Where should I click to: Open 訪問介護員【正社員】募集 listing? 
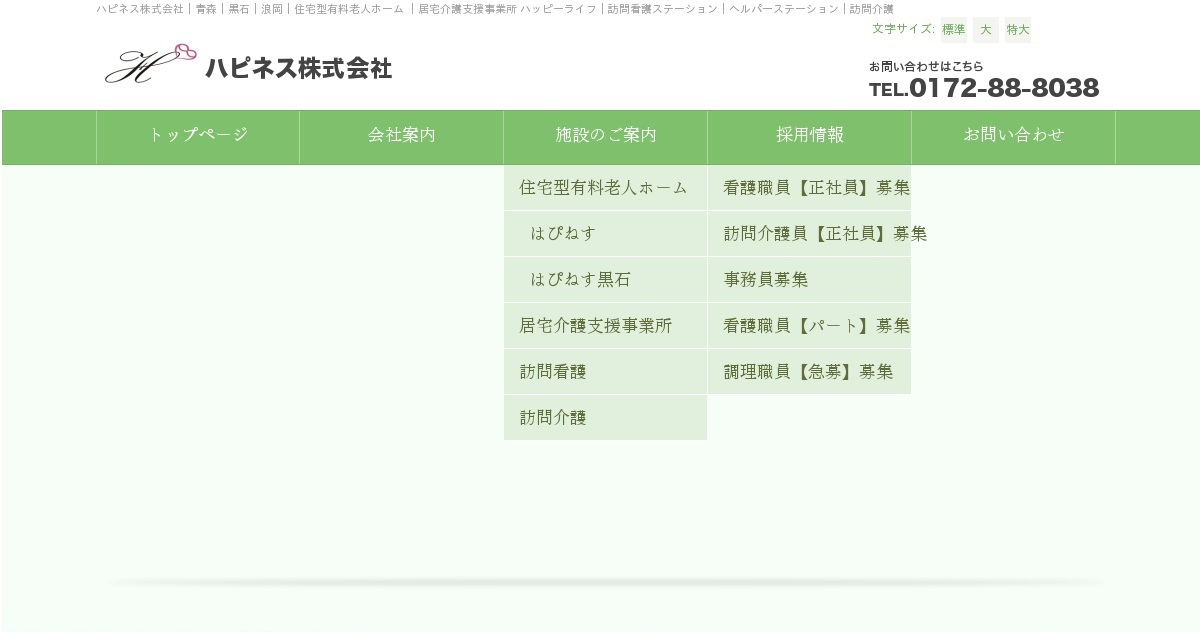(x=809, y=233)
